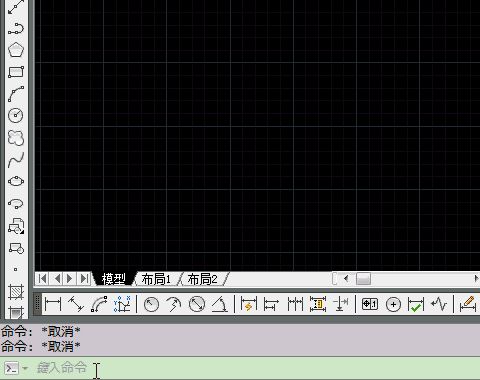Click the horizontal scrollbar thumb

coord(363,279)
